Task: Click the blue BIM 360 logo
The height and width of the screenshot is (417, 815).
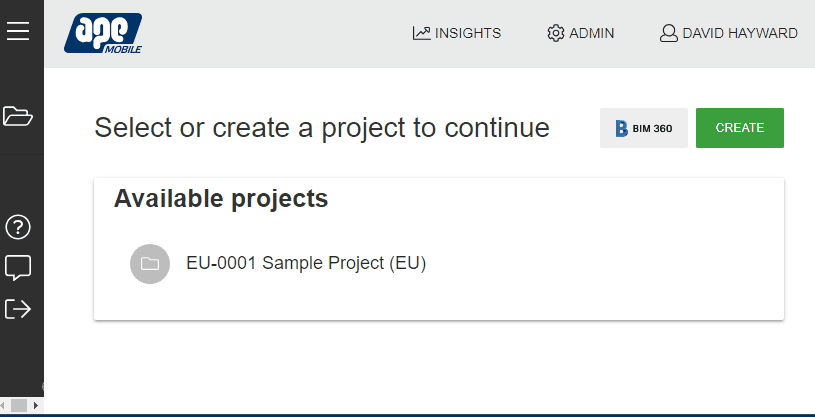Action: coord(621,128)
